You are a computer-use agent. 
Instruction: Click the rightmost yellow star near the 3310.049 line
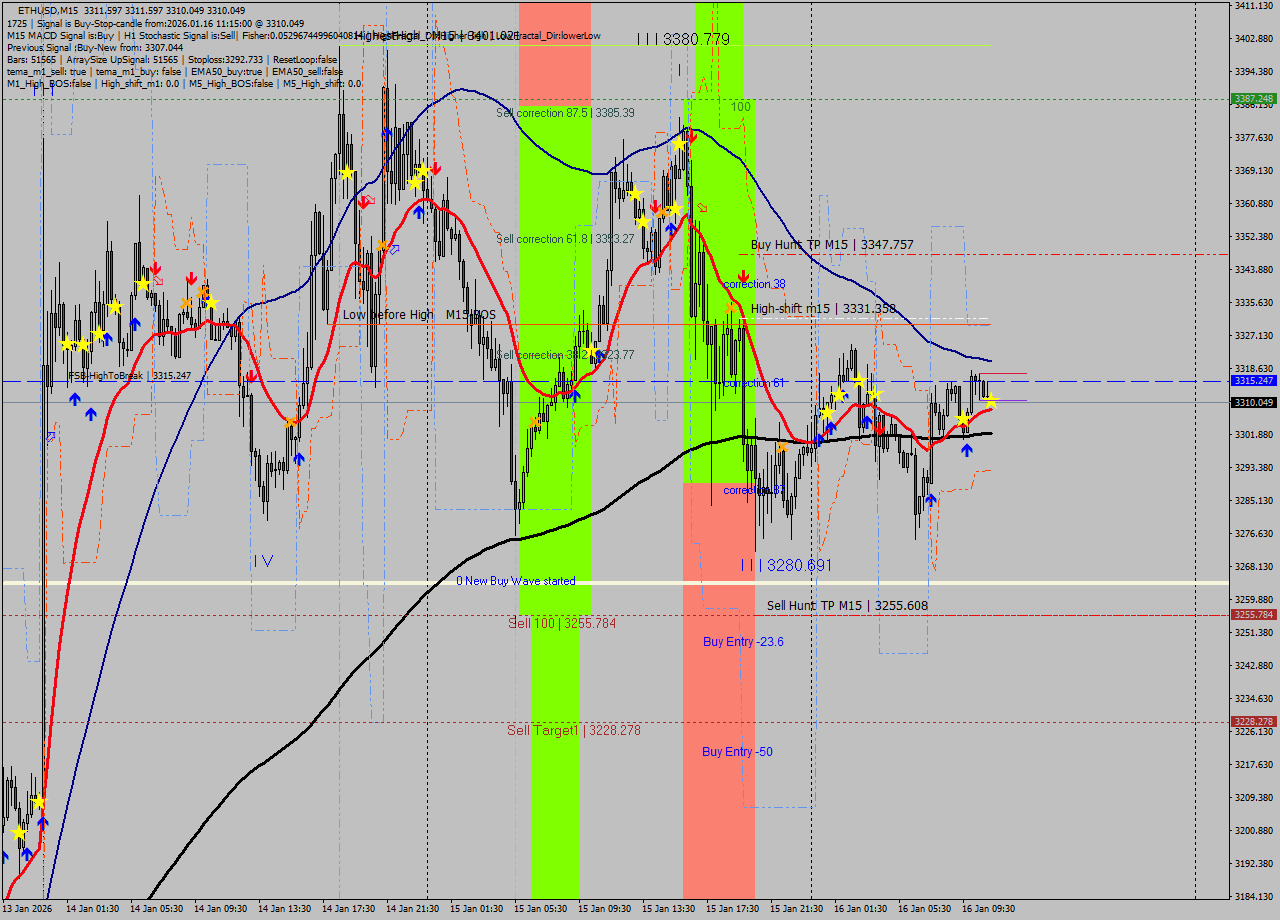tap(990, 402)
